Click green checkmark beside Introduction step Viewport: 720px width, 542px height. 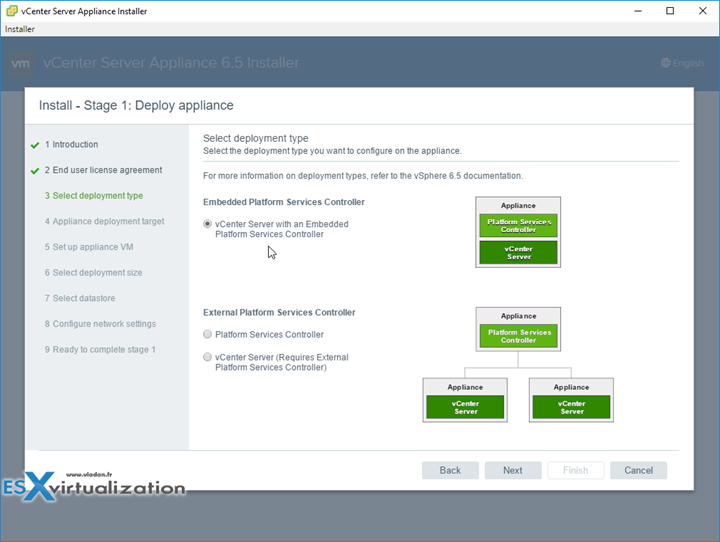point(36,145)
